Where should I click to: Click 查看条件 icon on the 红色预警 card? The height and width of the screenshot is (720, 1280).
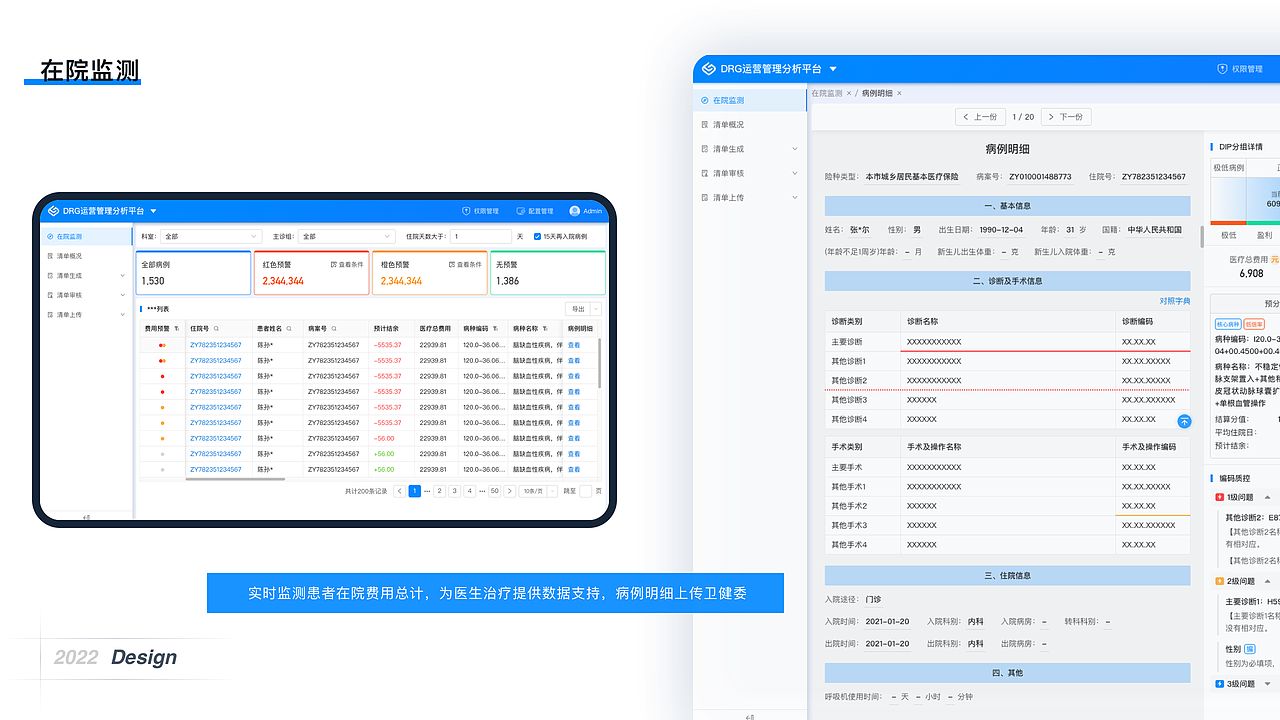(x=332, y=264)
